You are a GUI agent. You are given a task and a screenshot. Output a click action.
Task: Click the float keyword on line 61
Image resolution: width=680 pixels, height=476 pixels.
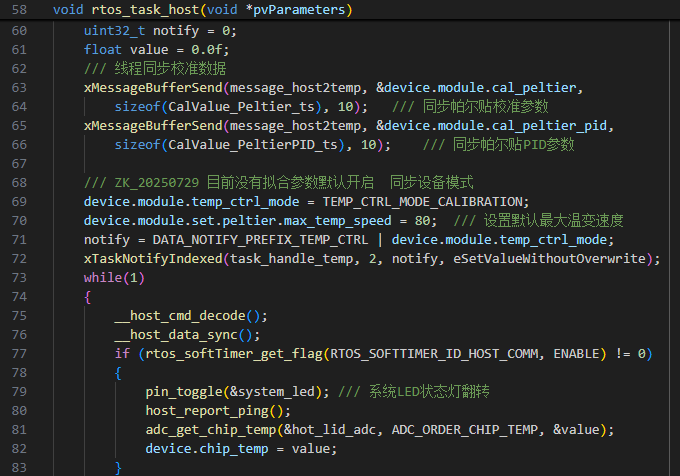pos(103,50)
